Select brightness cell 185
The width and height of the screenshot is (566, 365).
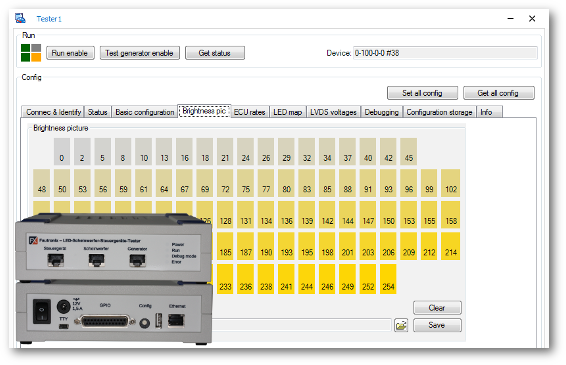(225, 246)
